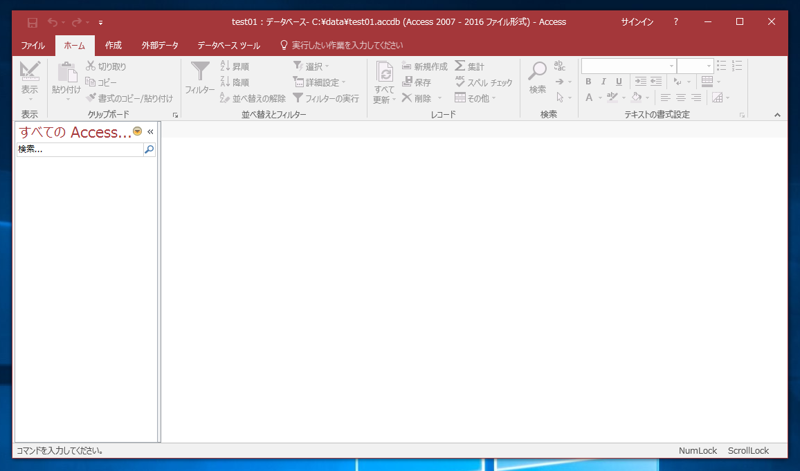Switch to the 作成 tab

113,45
